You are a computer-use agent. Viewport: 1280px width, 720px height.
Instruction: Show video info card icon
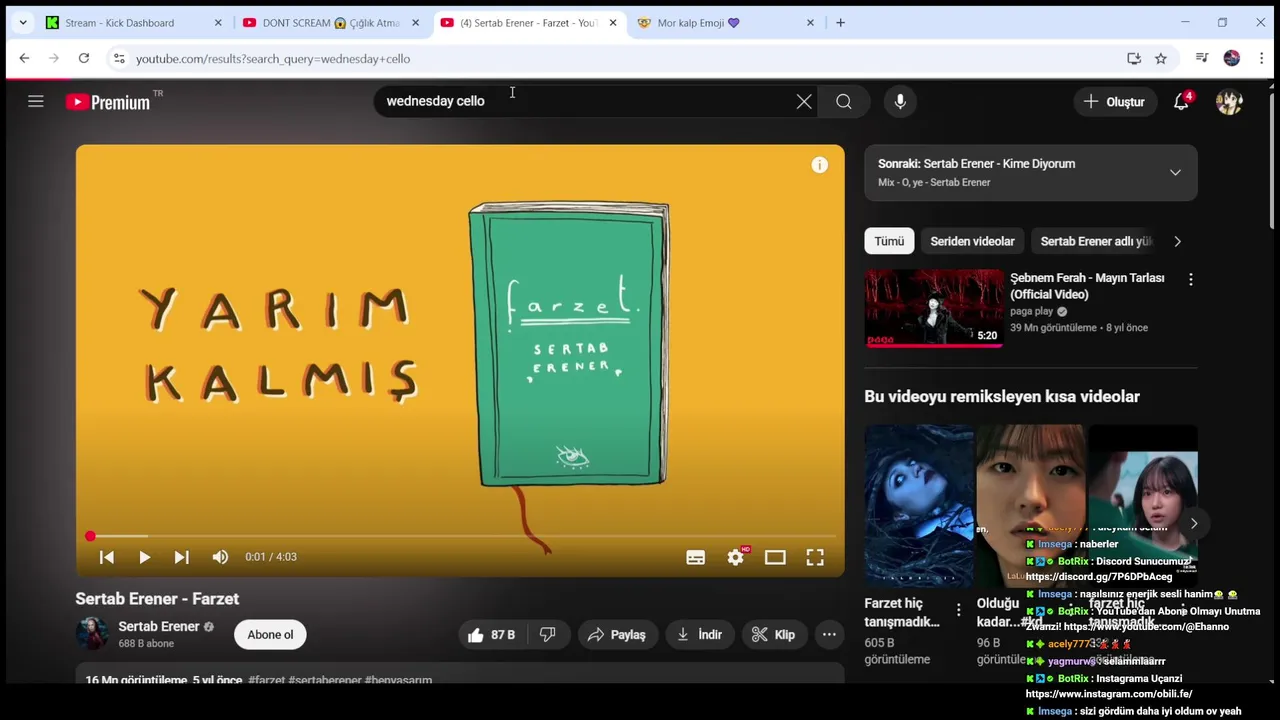pyautogui.click(x=819, y=165)
